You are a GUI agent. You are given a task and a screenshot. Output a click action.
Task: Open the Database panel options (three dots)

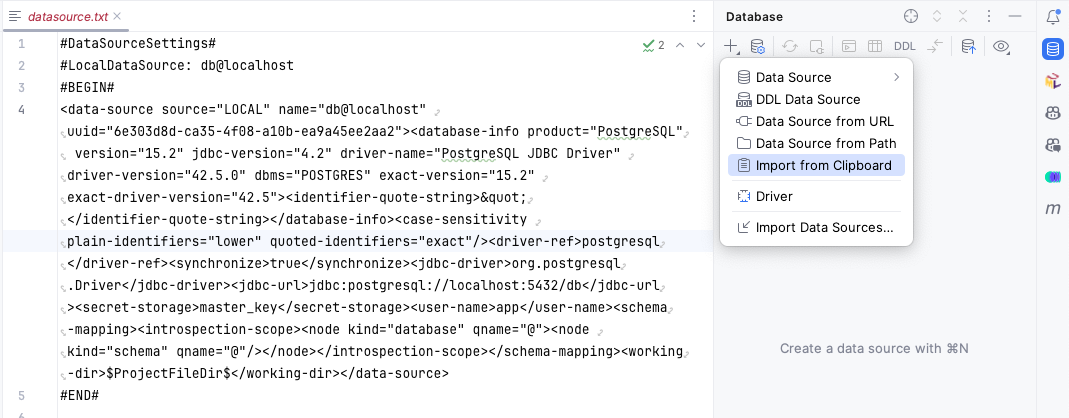pyautogui.click(x=989, y=16)
